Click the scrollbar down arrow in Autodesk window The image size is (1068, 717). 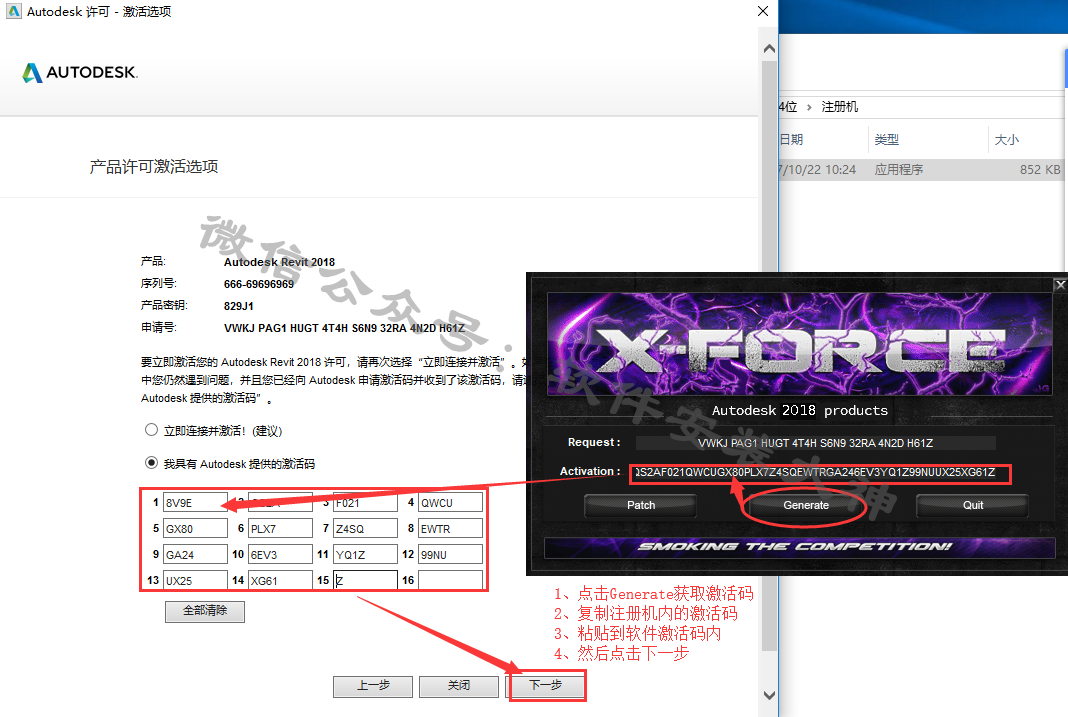coord(769,695)
